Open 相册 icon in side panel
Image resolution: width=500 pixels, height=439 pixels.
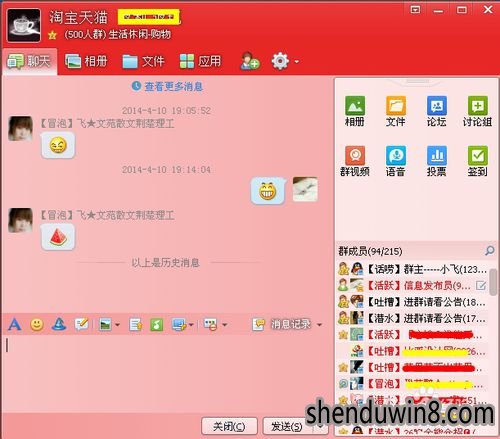355,111
